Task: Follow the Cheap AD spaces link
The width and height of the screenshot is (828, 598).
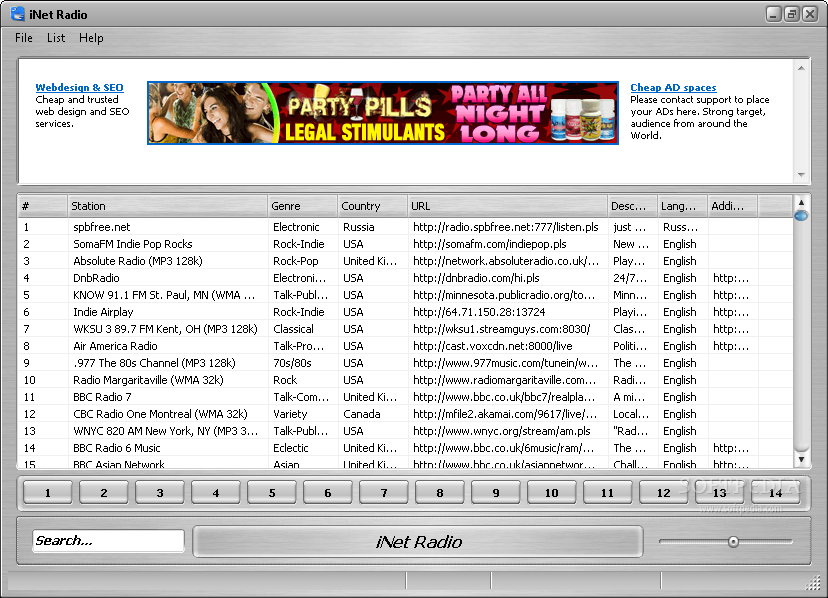Action: 673,88
